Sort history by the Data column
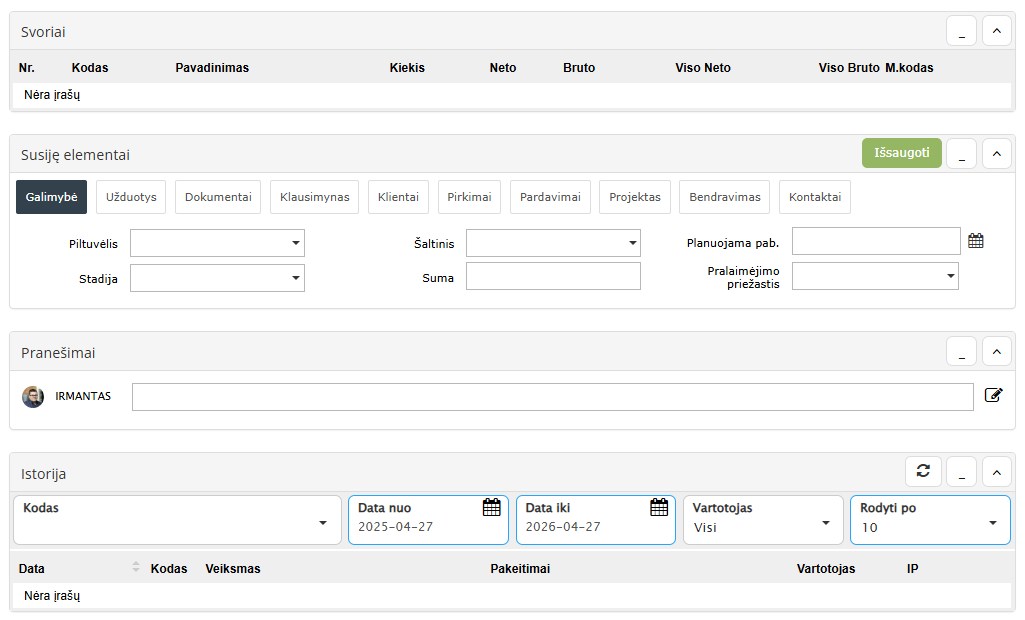Screen dimensions: 1025x620 coord(136,568)
